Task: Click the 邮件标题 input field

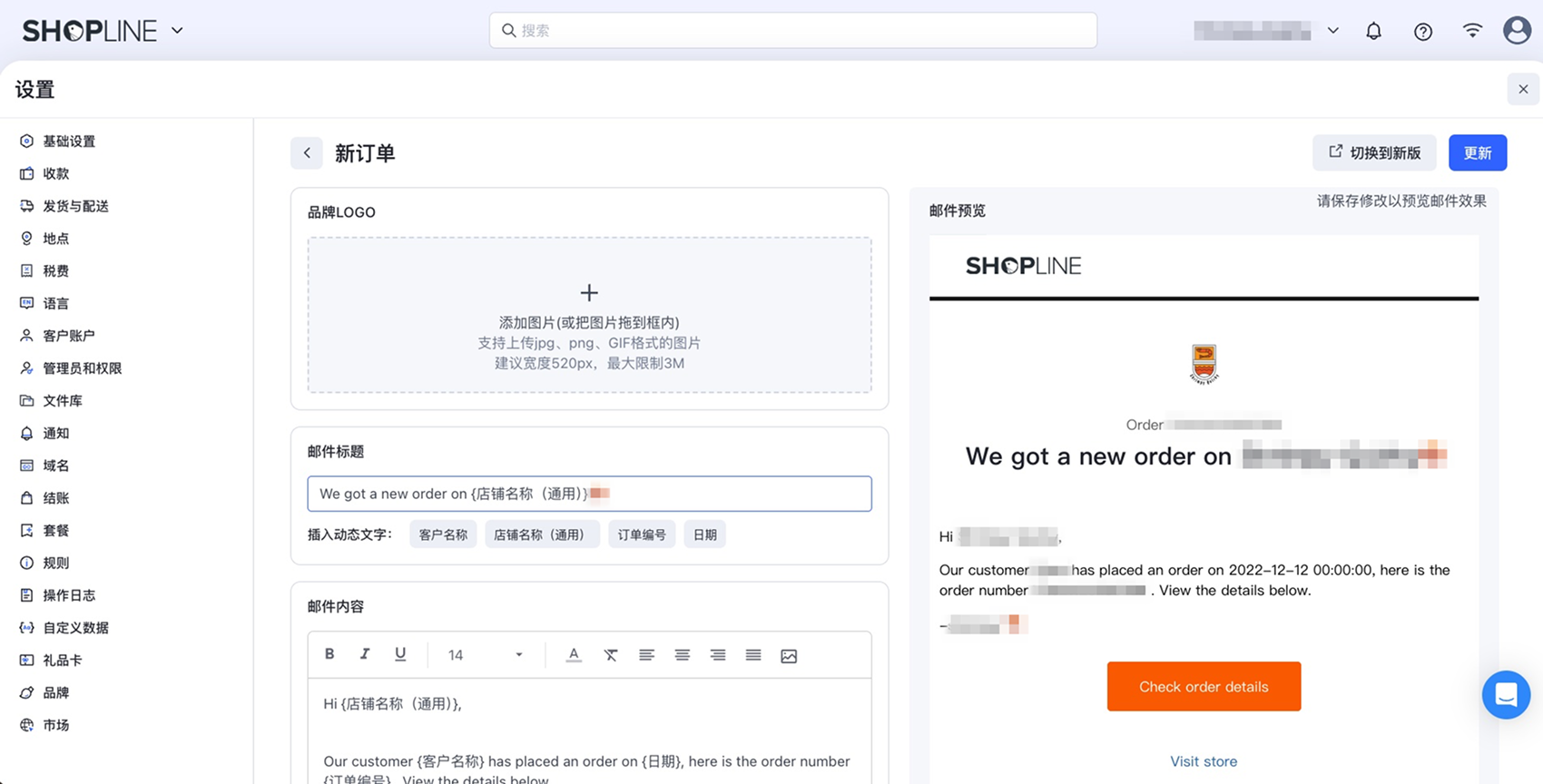Action: [589, 494]
